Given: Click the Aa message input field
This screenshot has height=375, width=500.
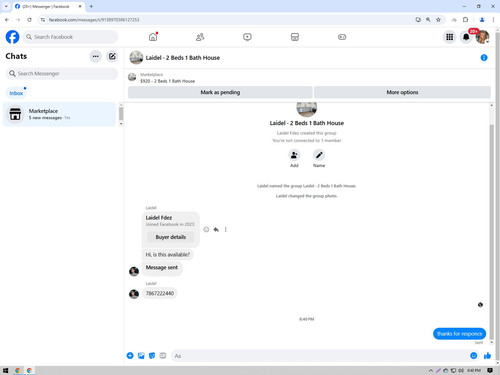Looking at the screenshot, I should coord(319,356).
